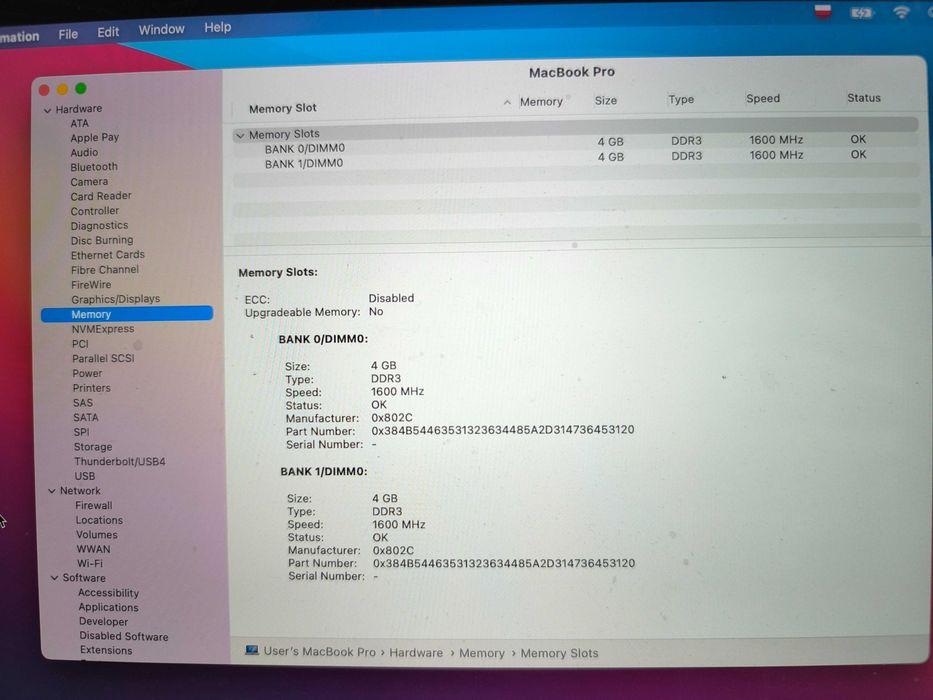Select Power in sidebar

point(87,373)
